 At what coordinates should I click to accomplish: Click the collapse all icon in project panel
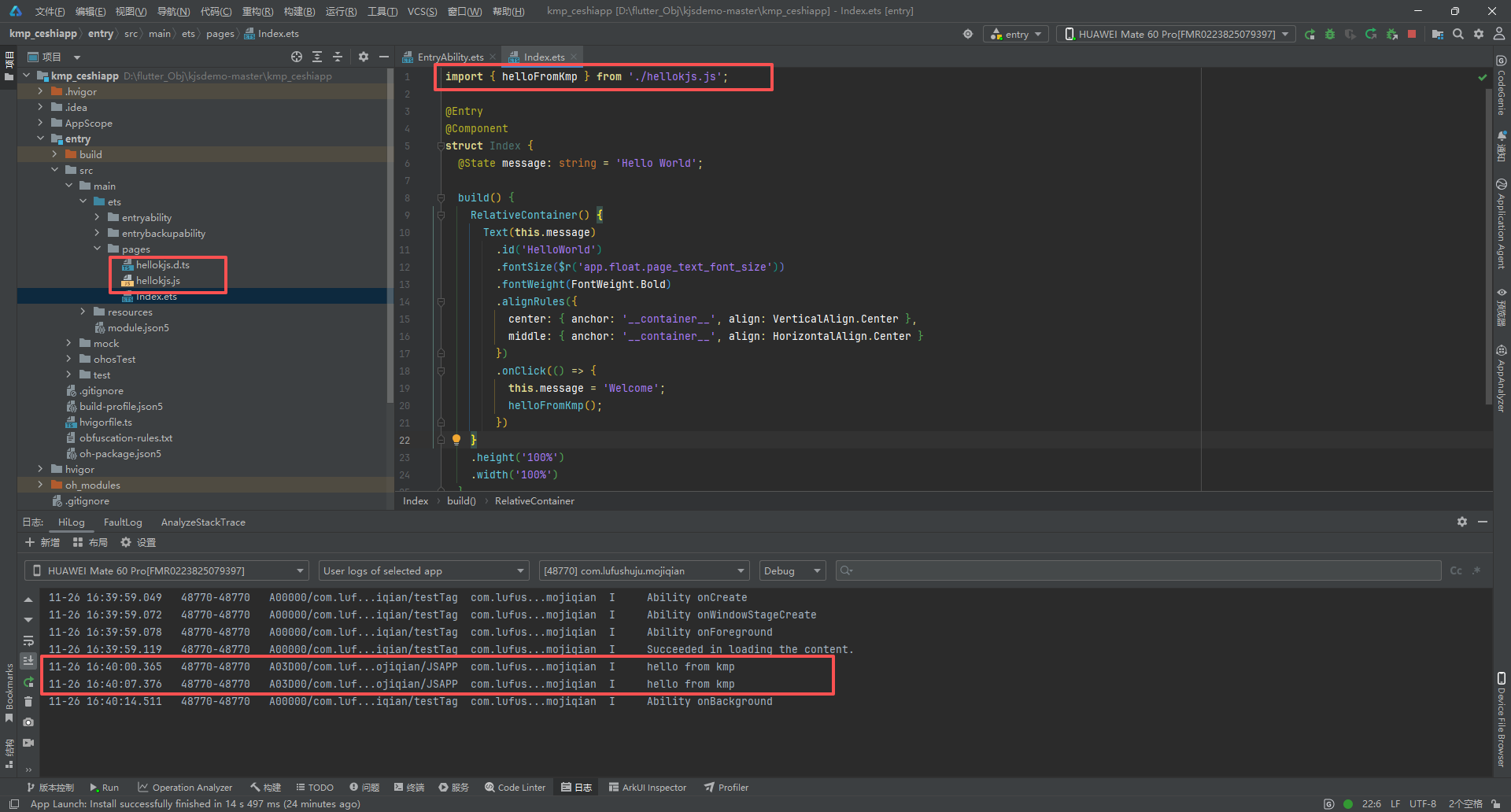[x=338, y=57]
